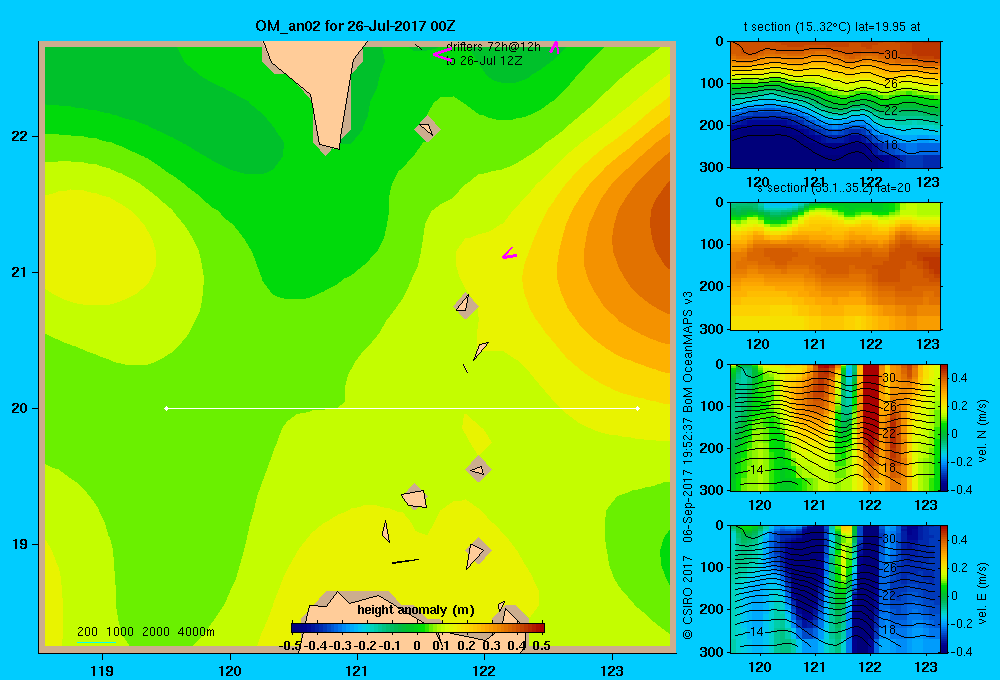Click longitude label 120 under main map
Screen dimensions: 1000x680
tap(230, 670)
